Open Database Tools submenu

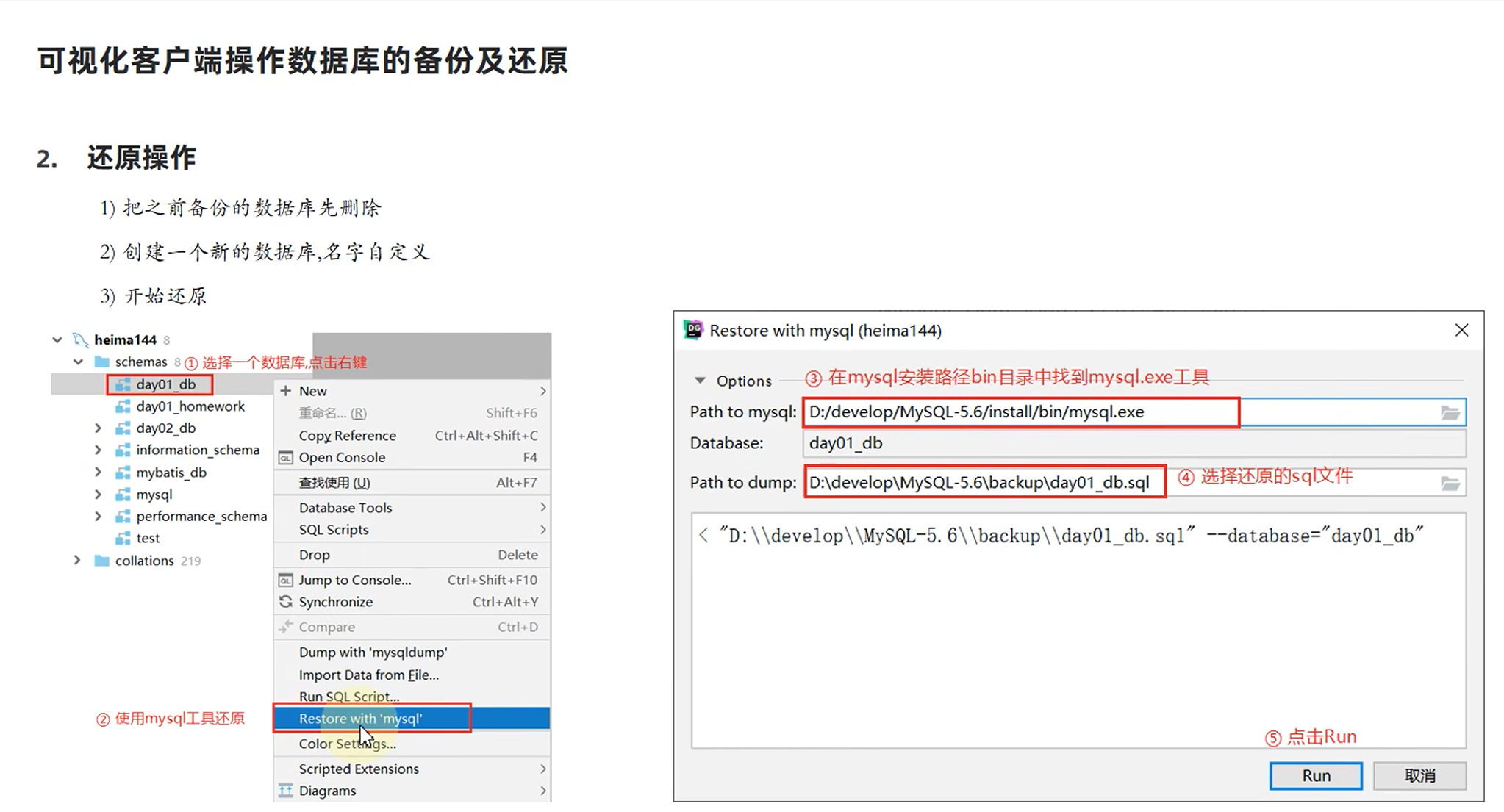345,508
